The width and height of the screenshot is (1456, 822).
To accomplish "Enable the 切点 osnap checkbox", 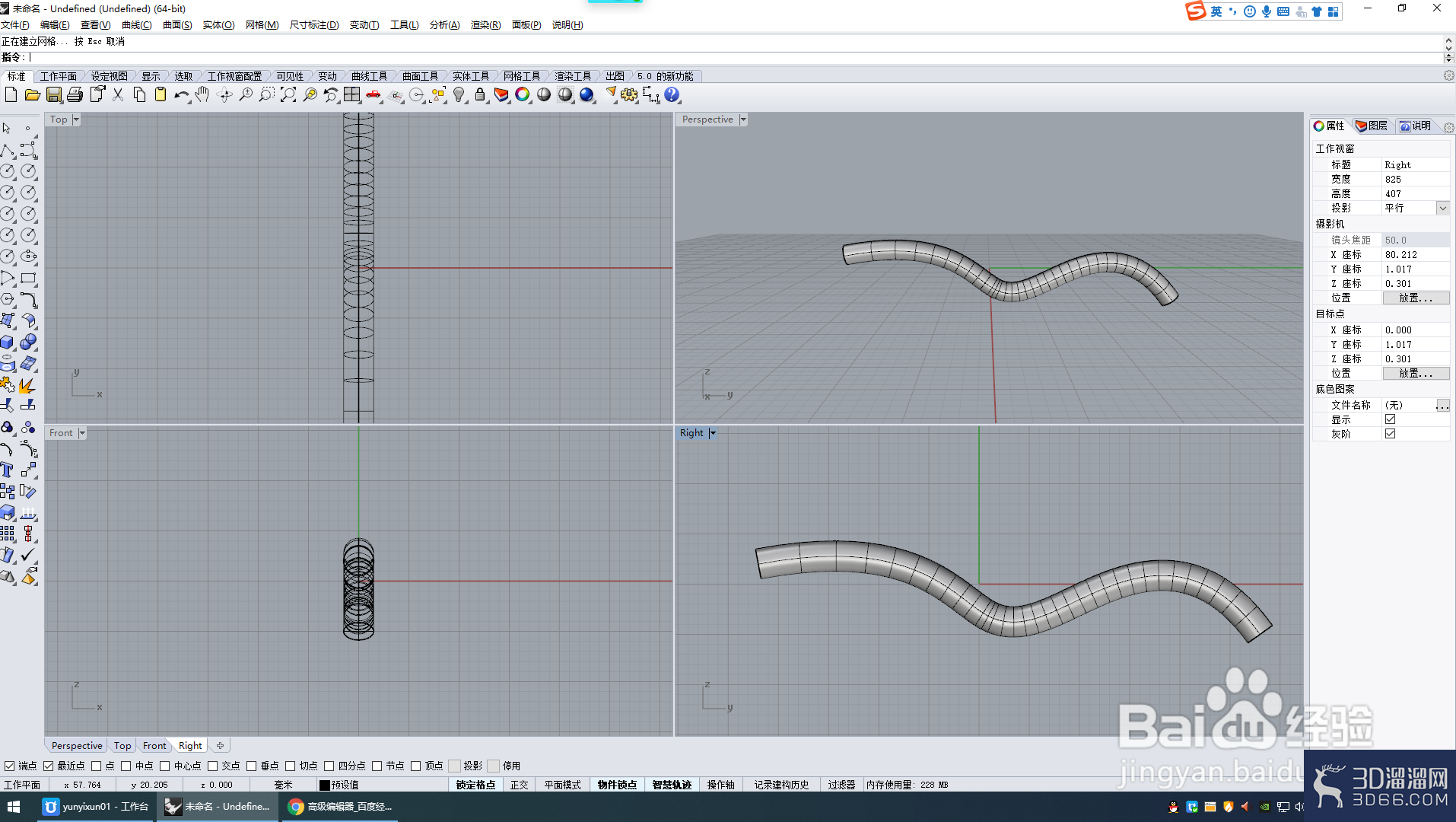I will click(290, 766).
